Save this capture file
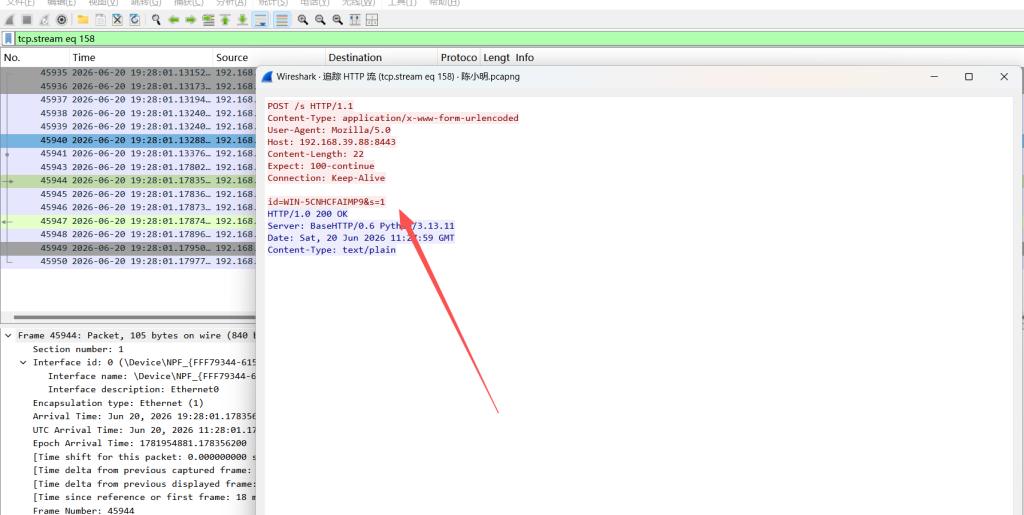 (100, 20)
